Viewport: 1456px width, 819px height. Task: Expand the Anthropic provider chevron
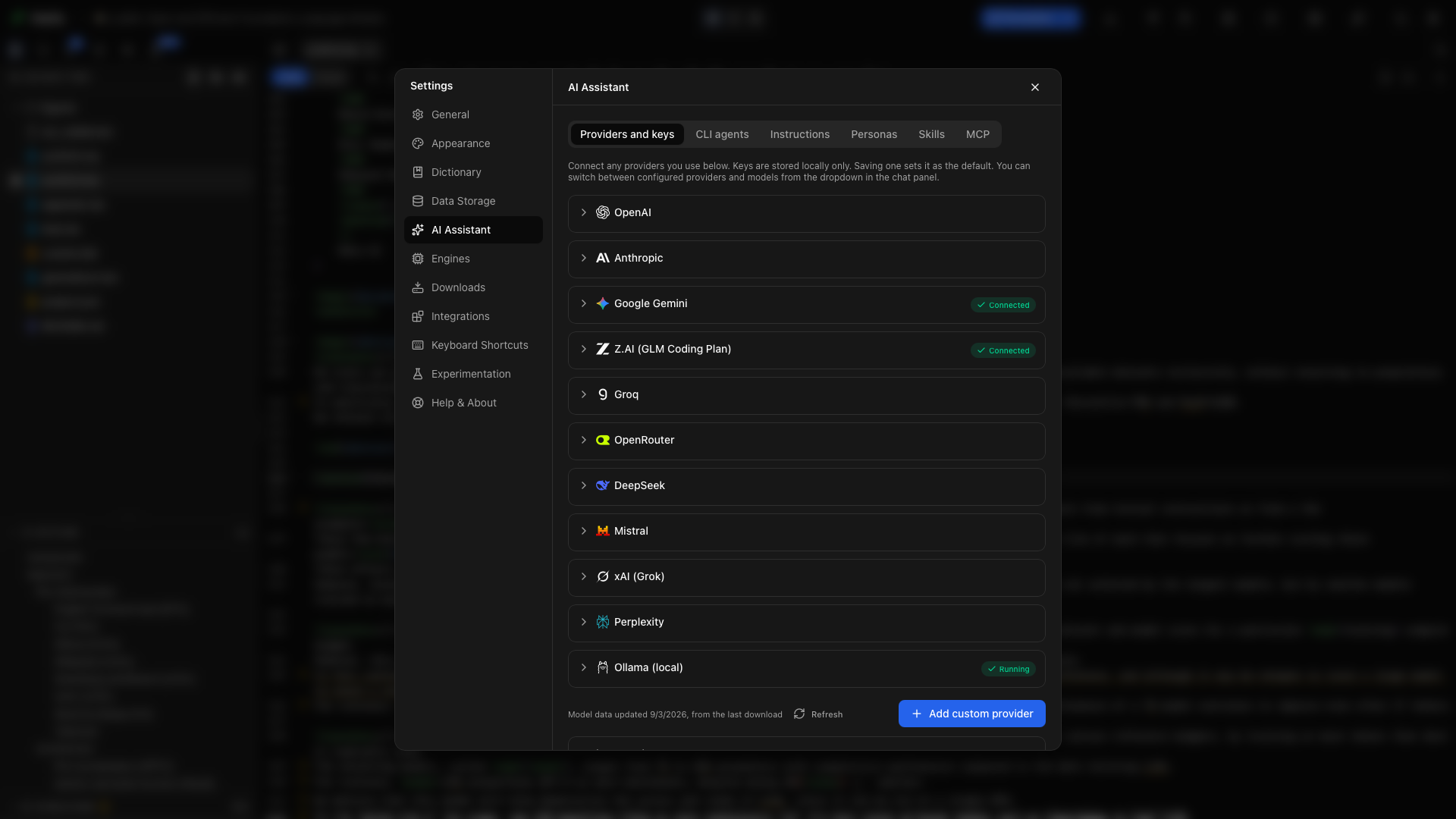pyautogui.click(x=584, y=258)
